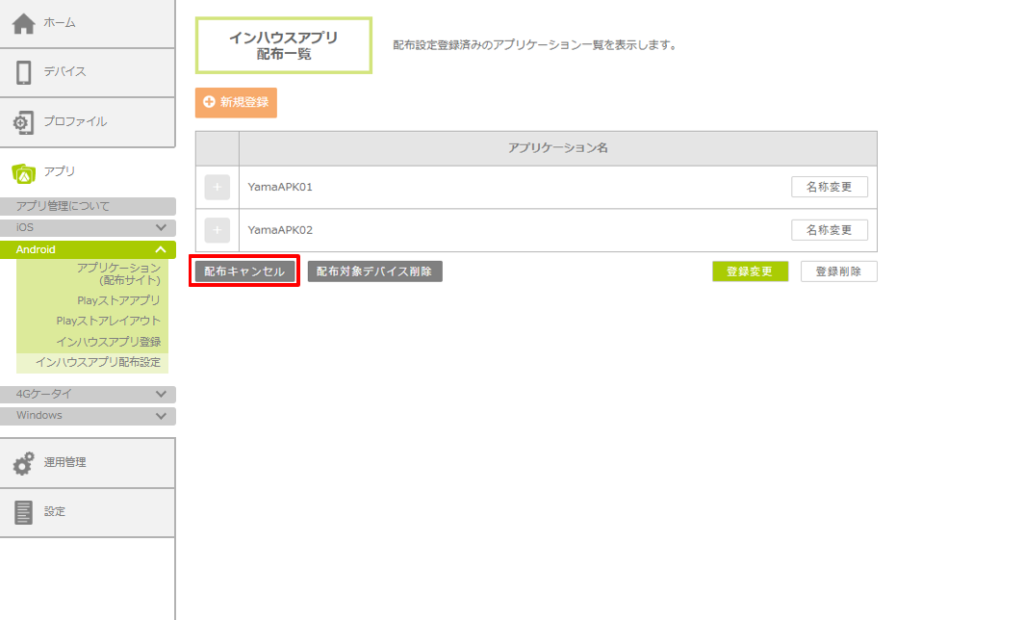
Task: Expand the YamaAPK02 row plus icon
Action: click(x=217, y=230)
